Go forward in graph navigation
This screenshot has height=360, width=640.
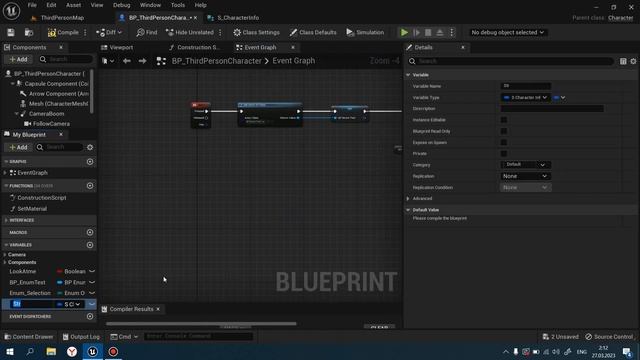(142, 61)
